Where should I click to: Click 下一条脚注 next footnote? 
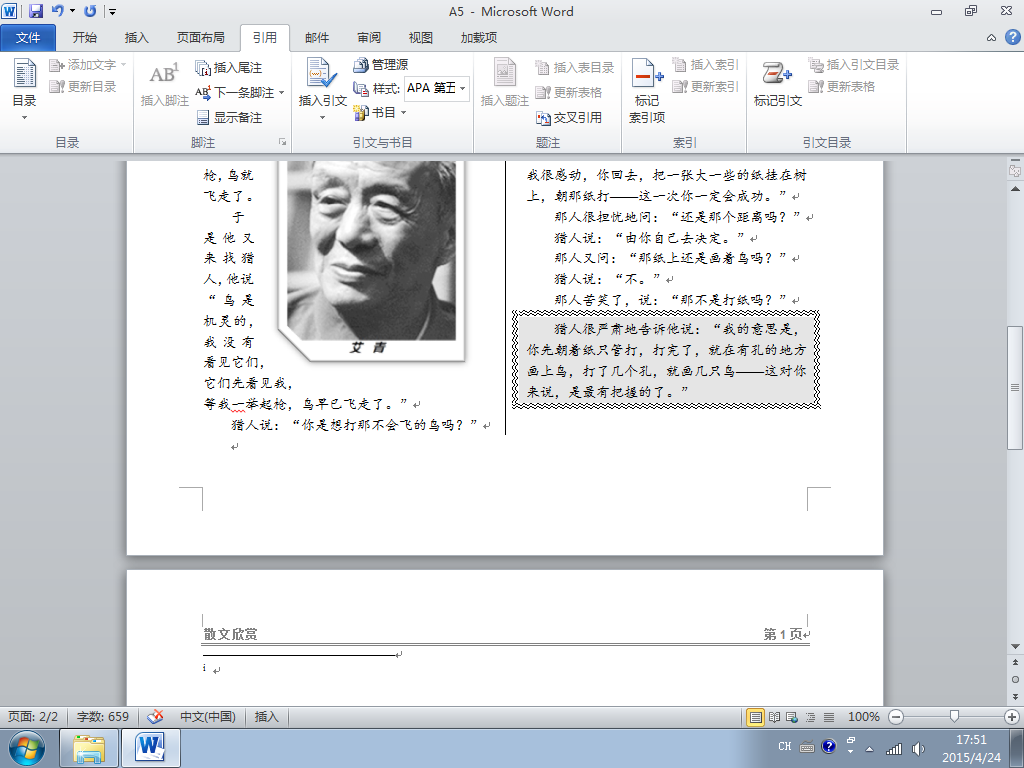point(234,92)
